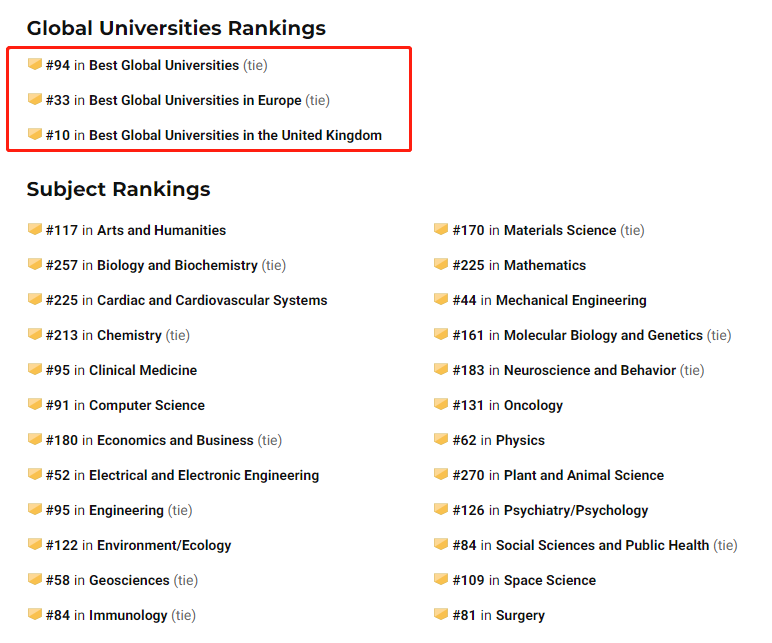Click the badge icon beside Electrical and Electronic Engineering
Viewport: 772px width, 643px height.
click(34, 474)
